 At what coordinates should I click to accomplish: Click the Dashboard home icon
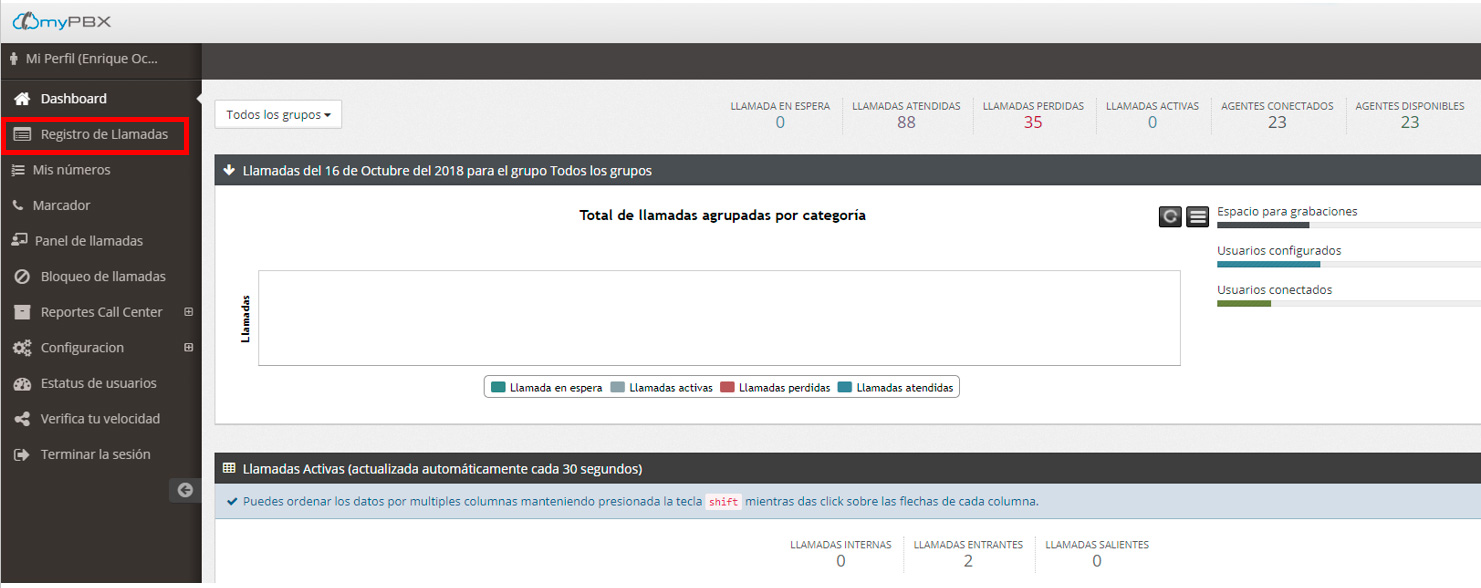click(22, 99)
